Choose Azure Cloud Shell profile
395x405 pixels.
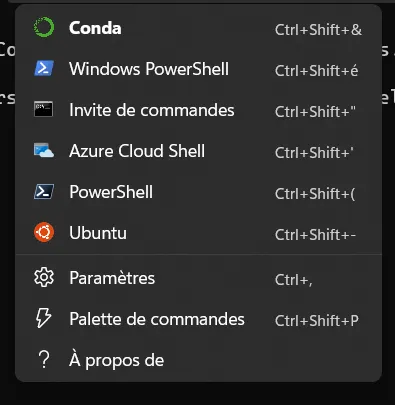(199, 151)
